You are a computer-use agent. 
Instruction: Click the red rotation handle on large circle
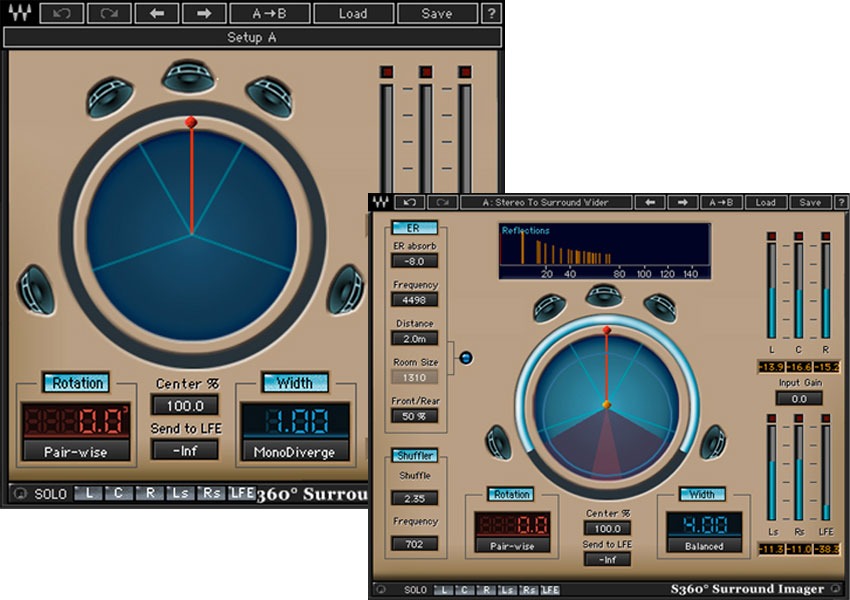[x=191, y=122]
